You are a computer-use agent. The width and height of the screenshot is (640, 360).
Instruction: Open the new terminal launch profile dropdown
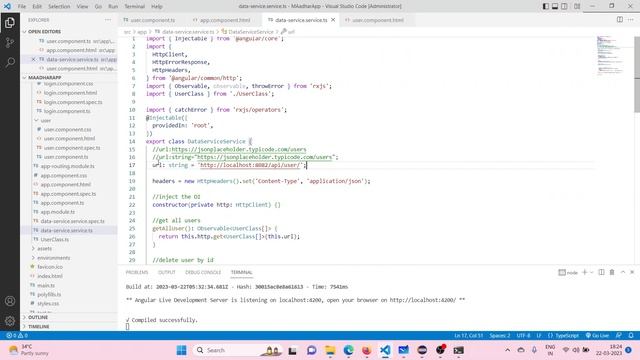[x=591, y=272]
